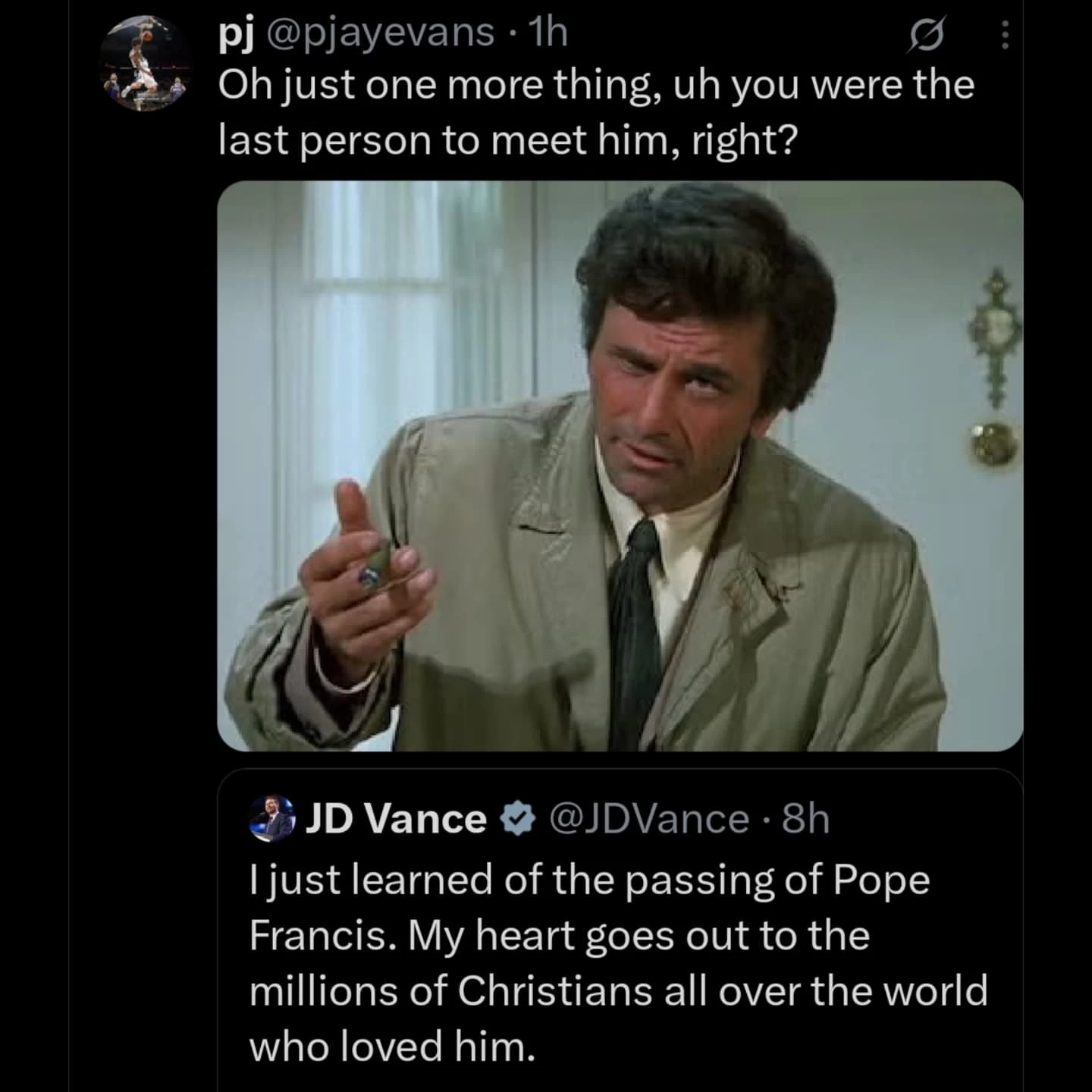Open the three-dot more options menu
This screenshot has height=1092, width=1092.
(1005, 35)
